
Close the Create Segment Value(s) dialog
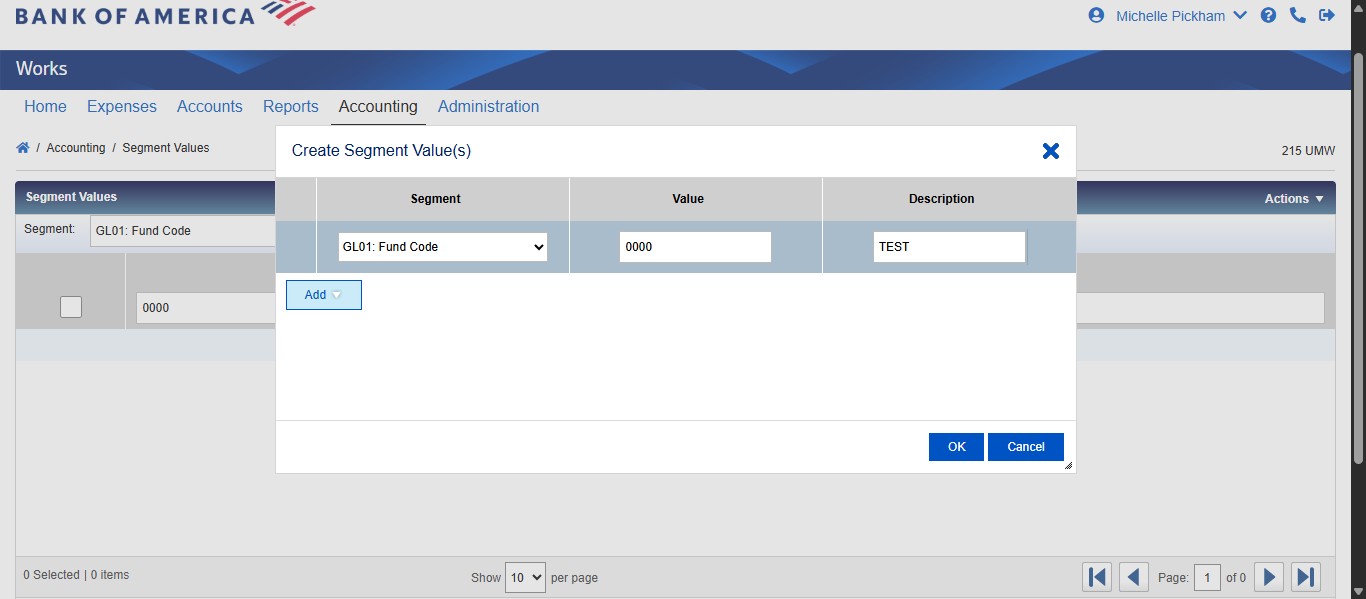[x=1050, y=151]
